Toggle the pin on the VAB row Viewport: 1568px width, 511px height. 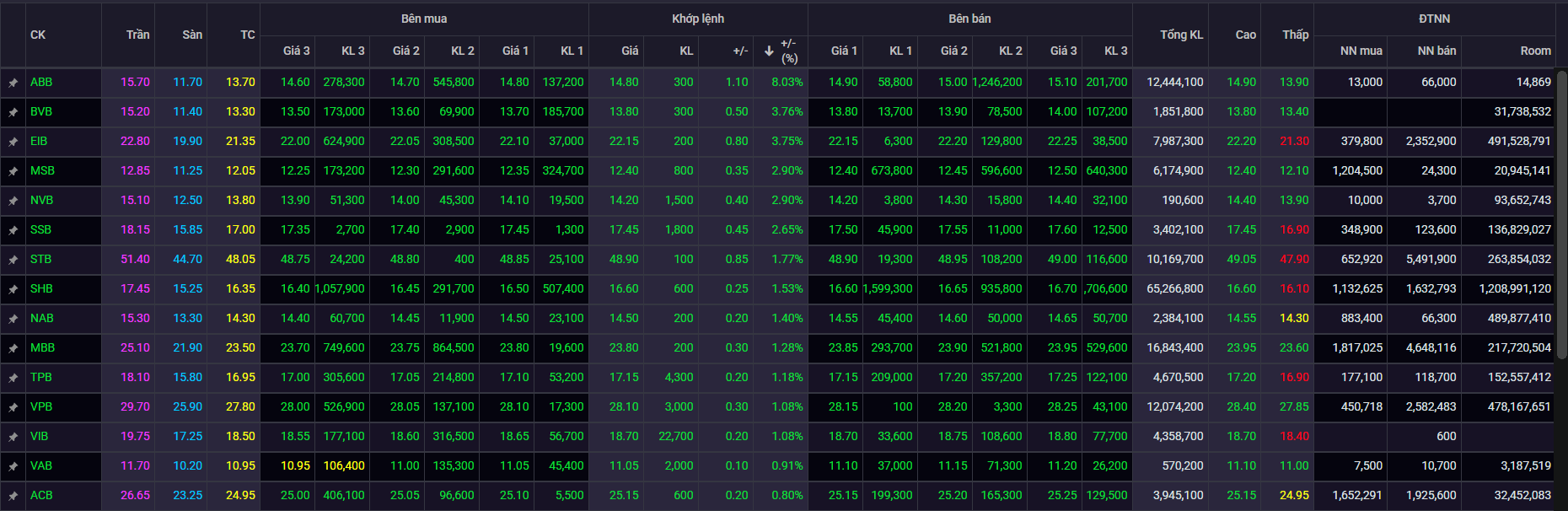coord(13,466)
